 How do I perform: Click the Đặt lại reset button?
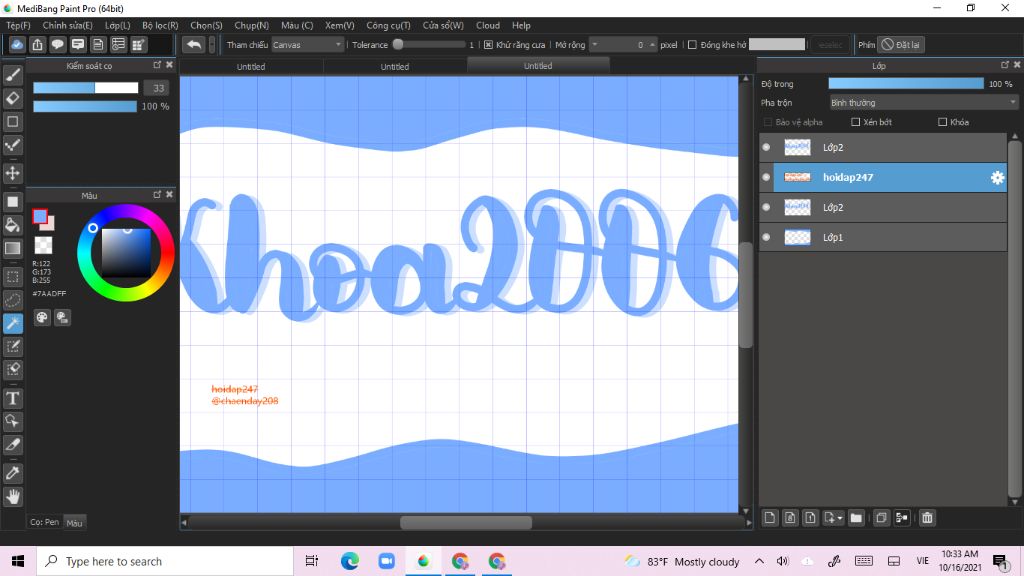901,45
